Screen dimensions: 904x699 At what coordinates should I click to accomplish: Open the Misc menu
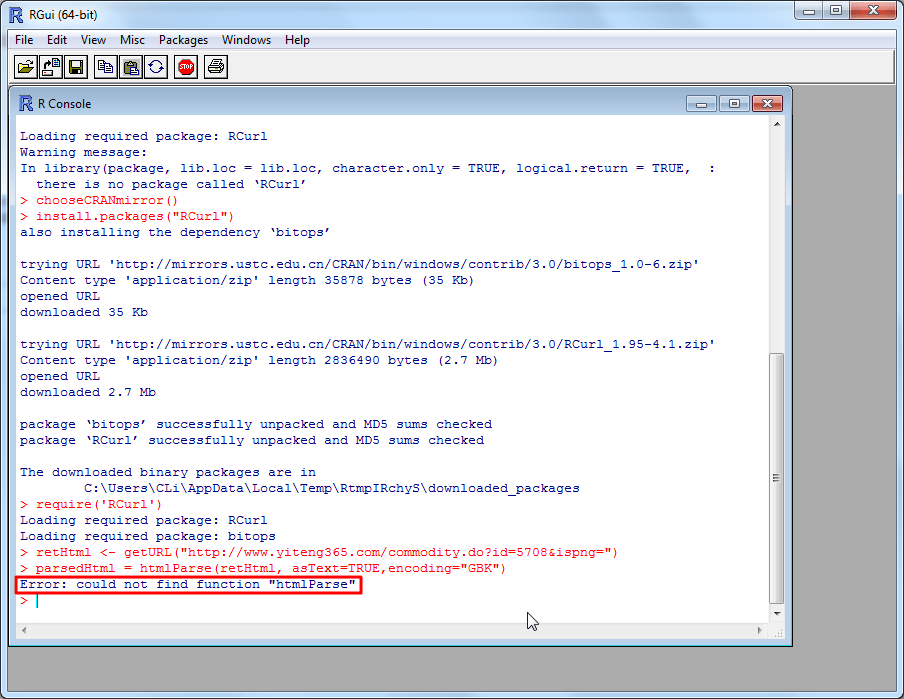point(131,40)
